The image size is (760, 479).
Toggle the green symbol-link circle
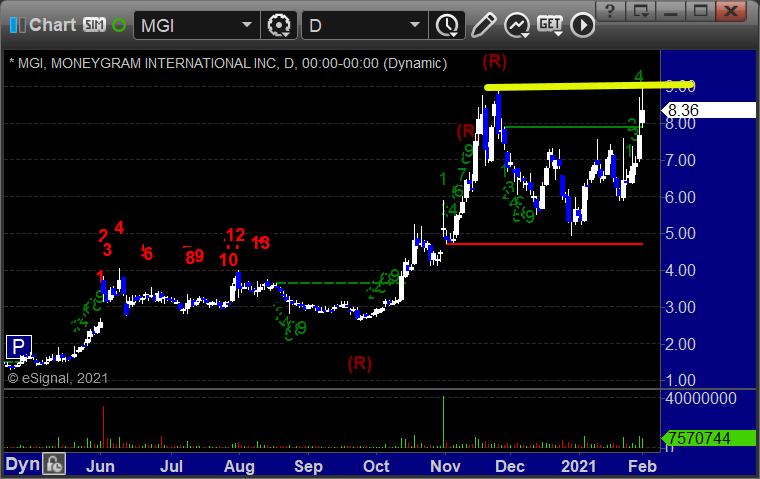(x=119, y=25)
